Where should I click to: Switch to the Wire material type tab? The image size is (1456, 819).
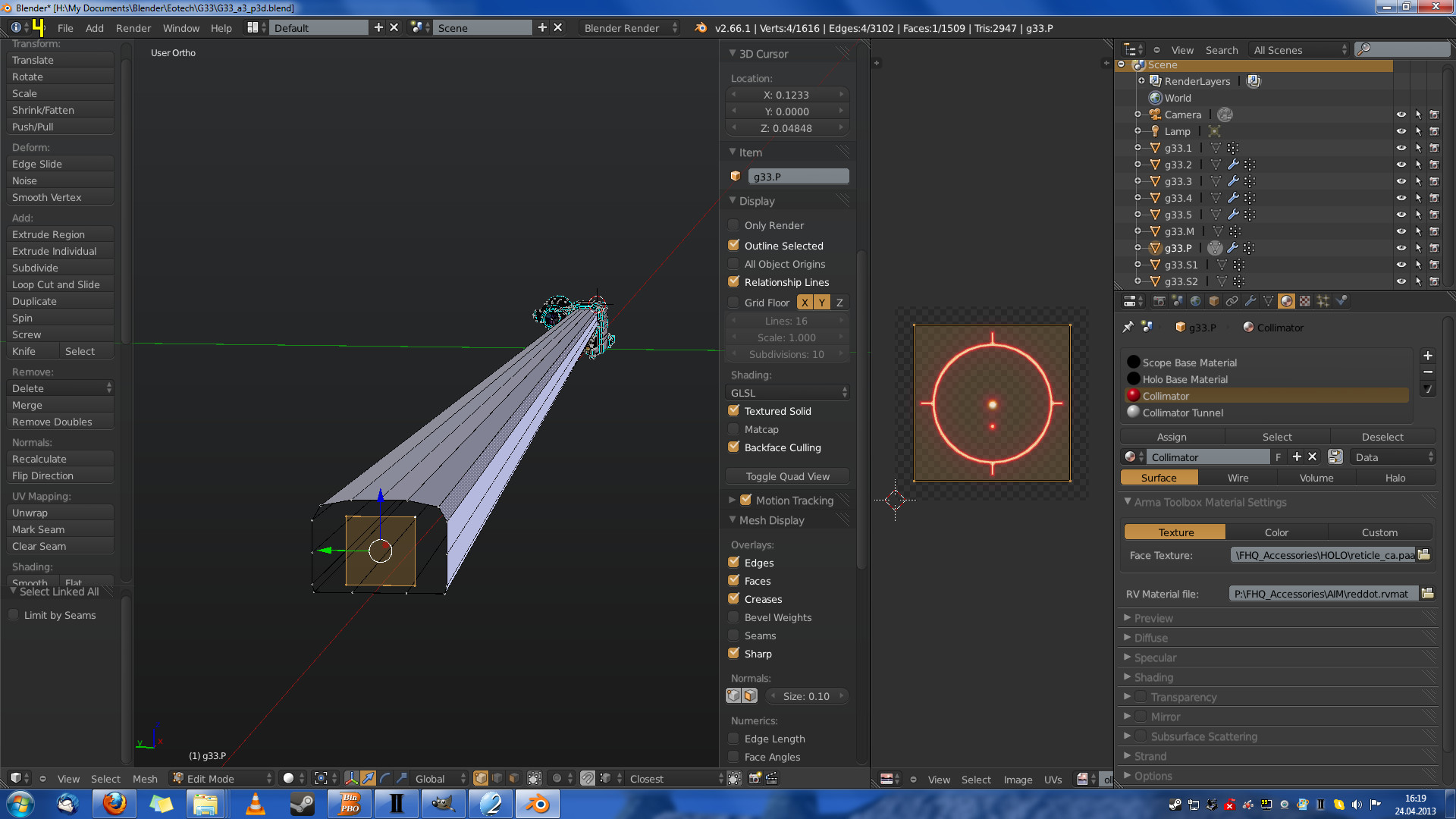[1238, 478]
